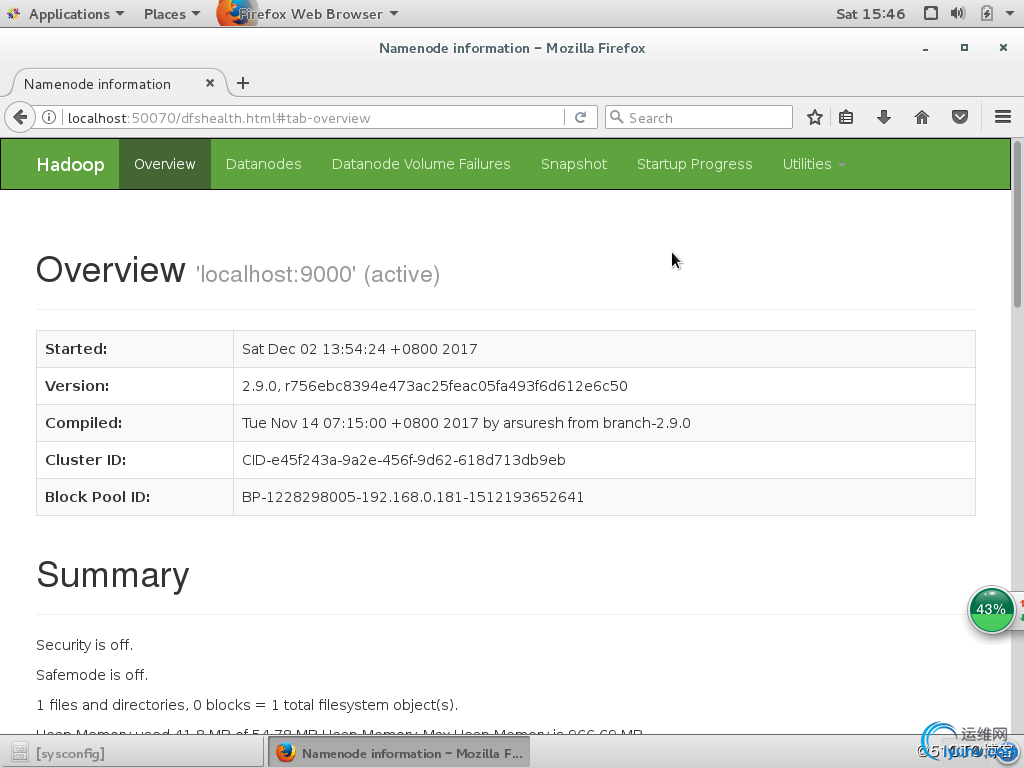Click the volume icon in the top panel
Screen dimensions: 1024x768
coord(958,14)
